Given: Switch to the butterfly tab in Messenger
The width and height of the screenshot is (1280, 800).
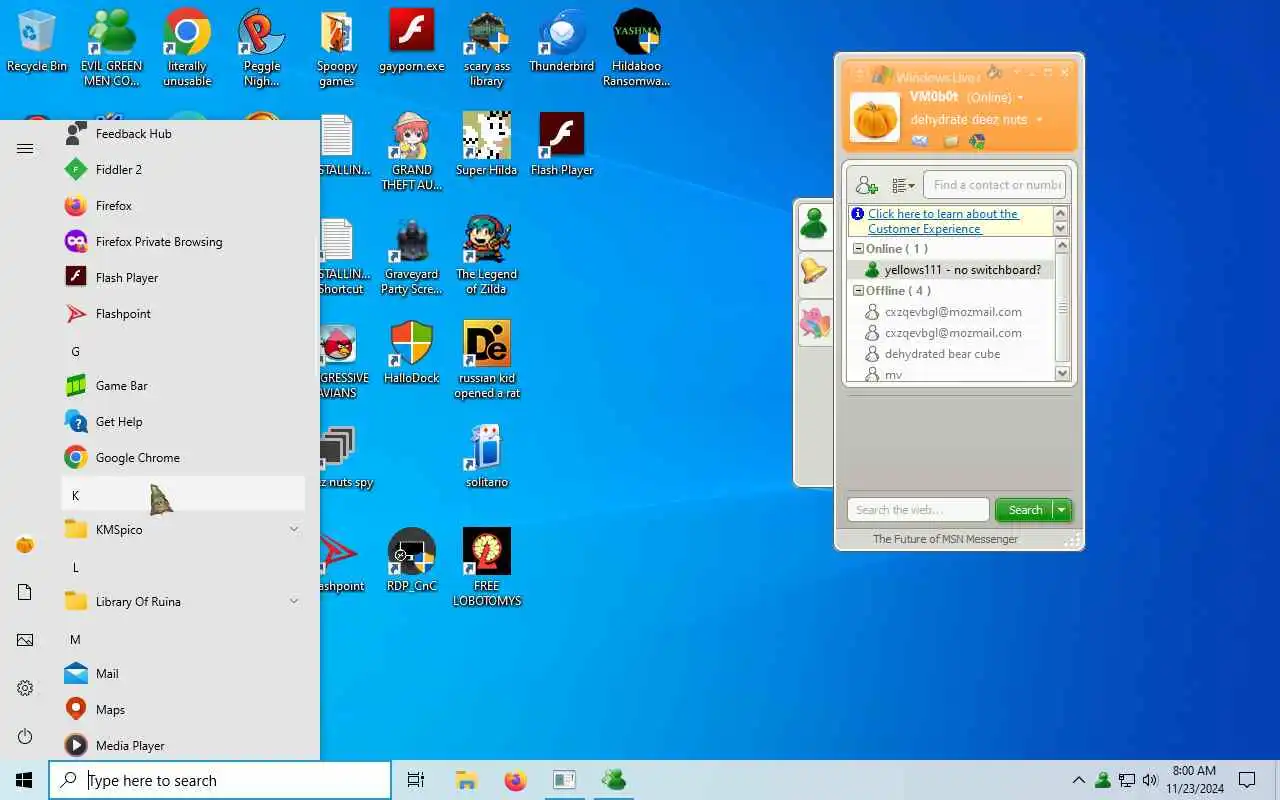Looking at the screenshot, I should pos(815,322).
